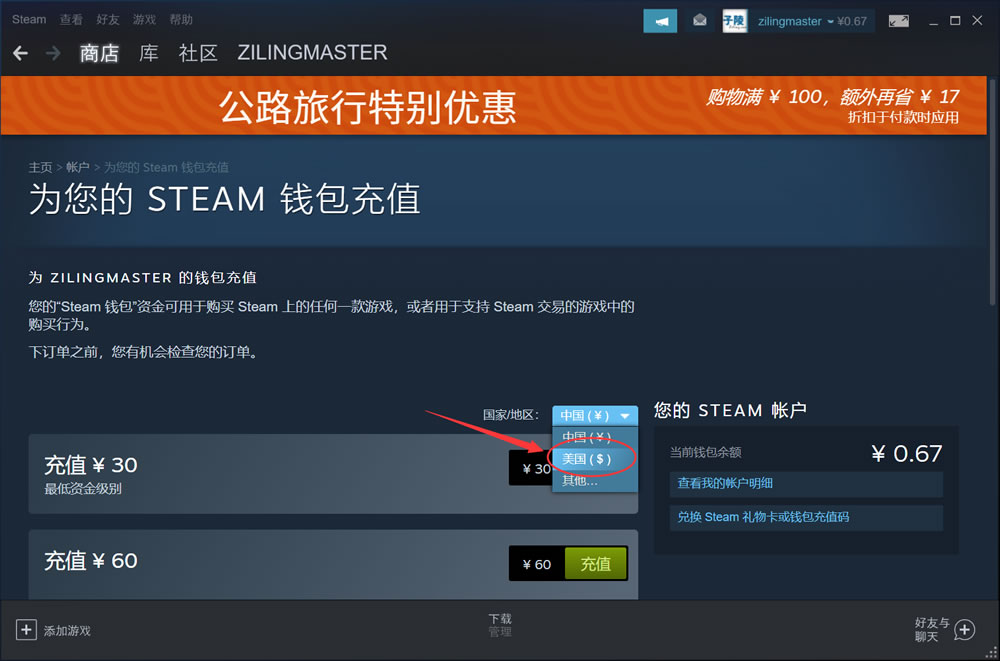Click 添加游戏 label at bottom left
This screenshot has height=661, width=1000.
pos(68,631)
